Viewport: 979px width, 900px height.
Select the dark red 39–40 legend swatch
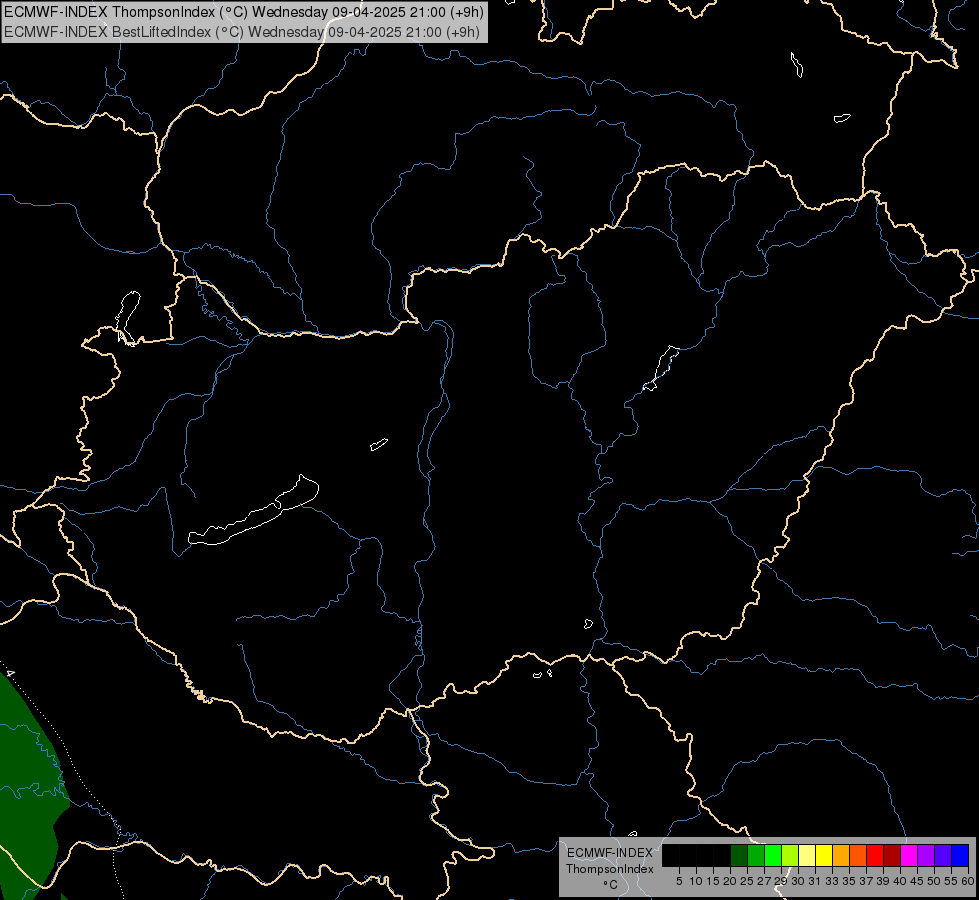coord(892,855)
